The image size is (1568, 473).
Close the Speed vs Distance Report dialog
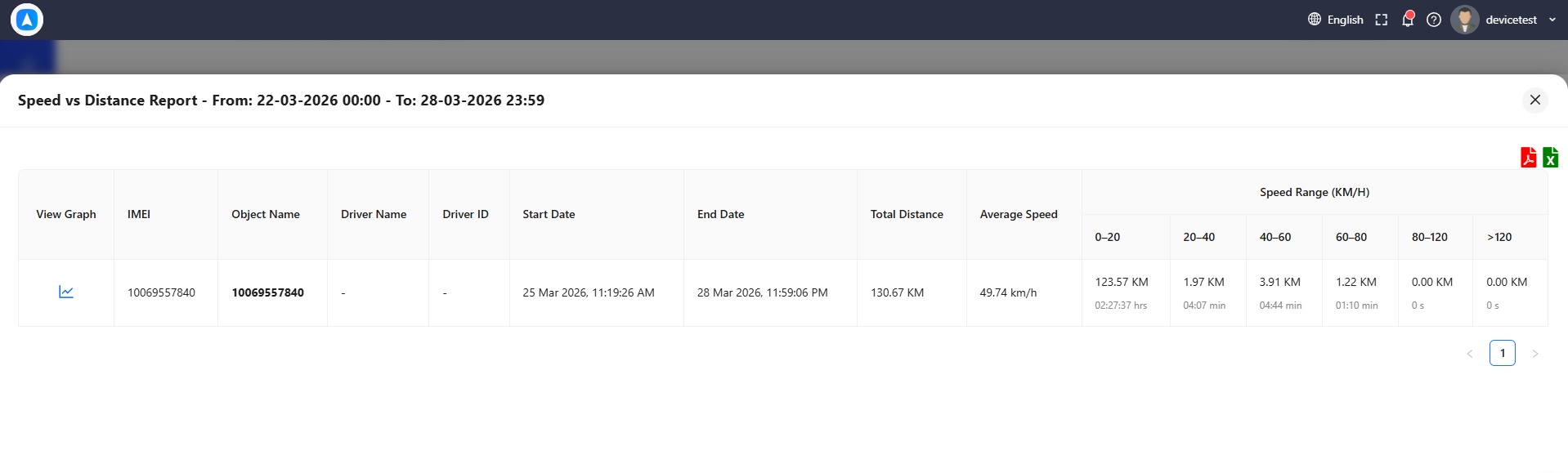click(x=1535, y=100)
